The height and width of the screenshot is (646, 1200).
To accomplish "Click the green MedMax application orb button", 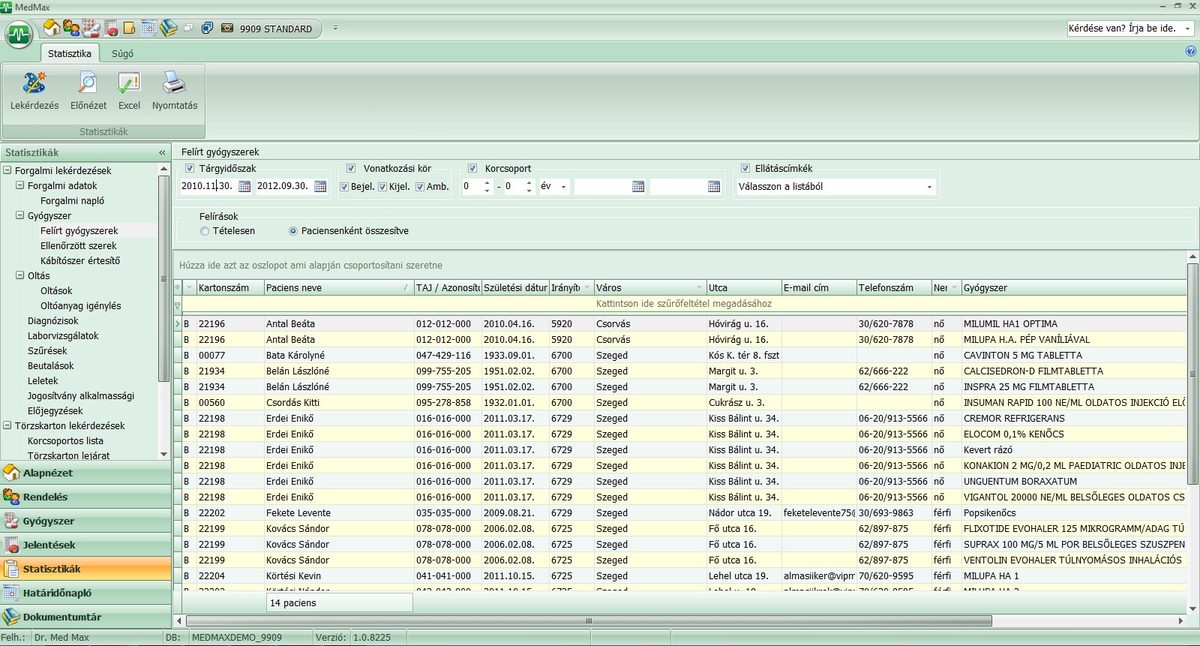I will coord(19,35).
